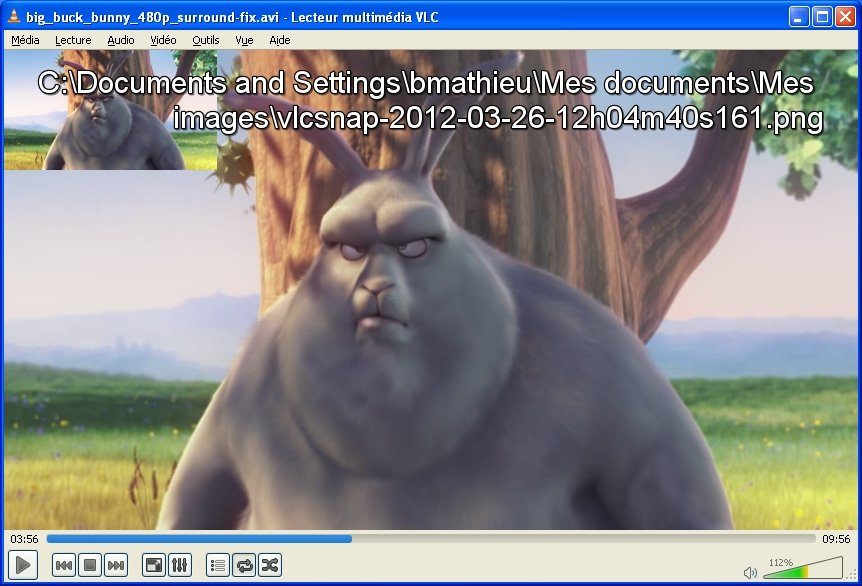Open the Aide menu
The width and height of the screenshot is (862, 586).
point(280,40)
